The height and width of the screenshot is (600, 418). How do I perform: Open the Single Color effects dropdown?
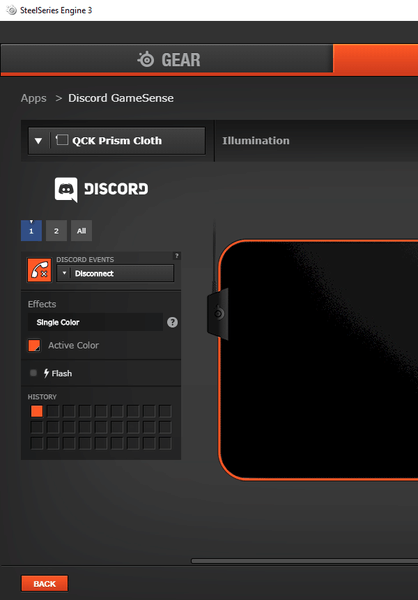click(95, 322)
